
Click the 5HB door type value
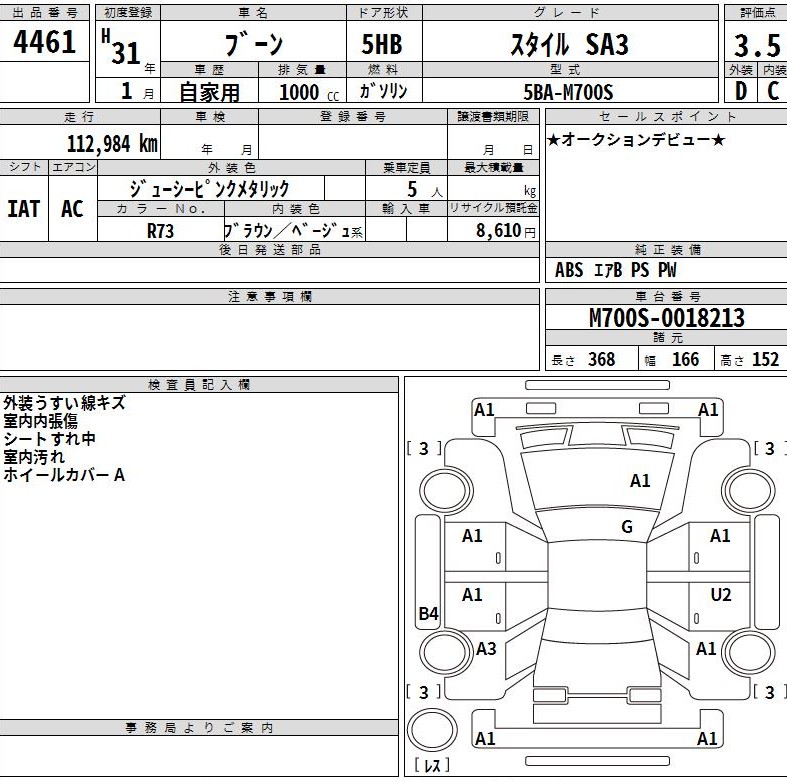pos(382,44)
